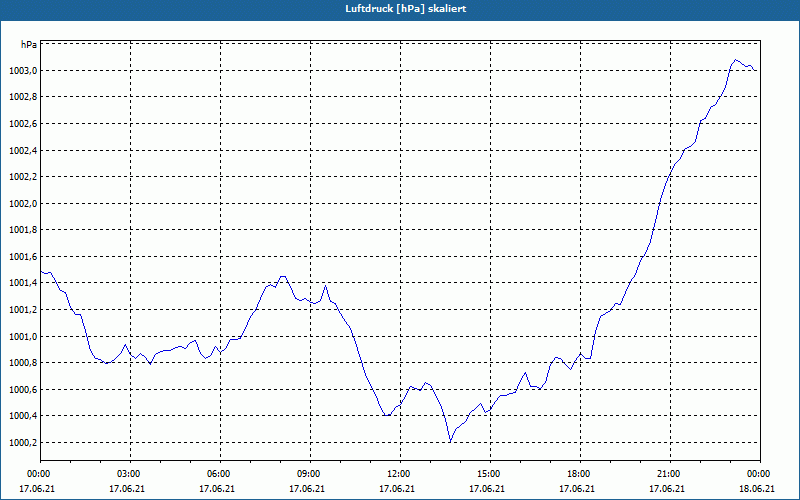Pick the 21:00 time label
This screenshot has height=500, width=800.
[670, 474]
